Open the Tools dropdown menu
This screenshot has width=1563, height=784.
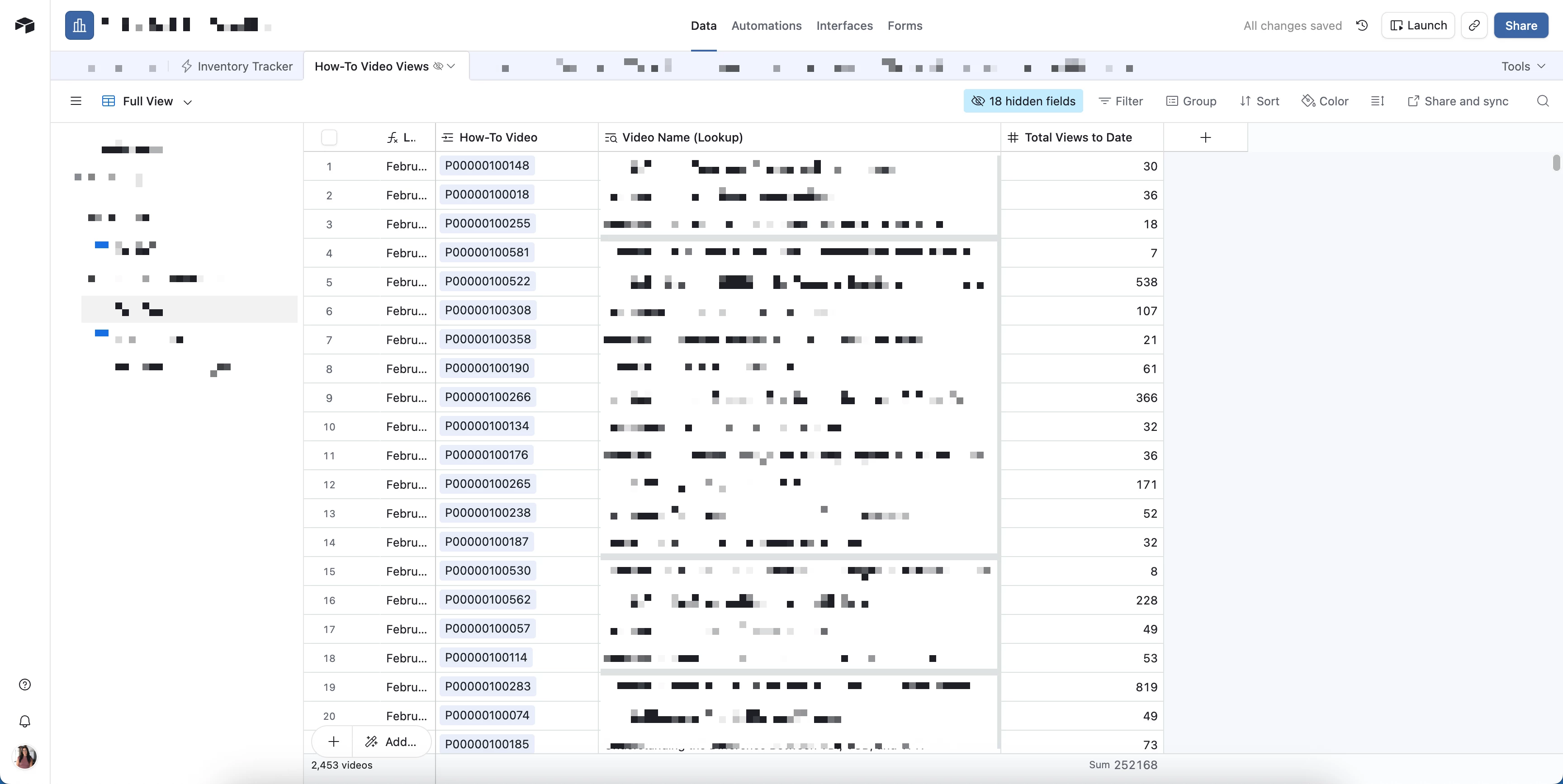[x=1523, y=66]
